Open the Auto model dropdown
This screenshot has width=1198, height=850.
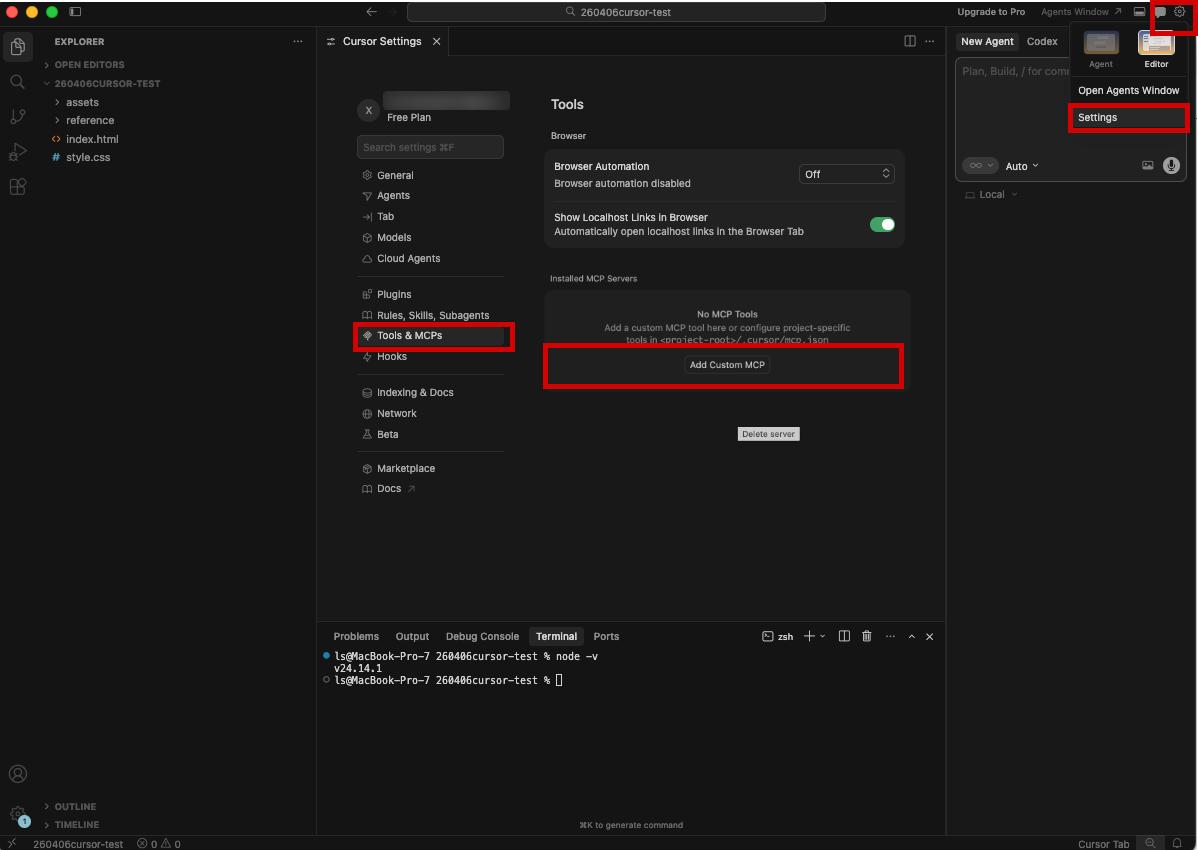click(1022, 166)
